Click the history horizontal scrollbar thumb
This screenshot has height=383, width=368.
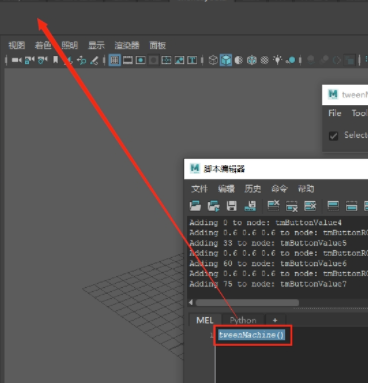point(247,303)
